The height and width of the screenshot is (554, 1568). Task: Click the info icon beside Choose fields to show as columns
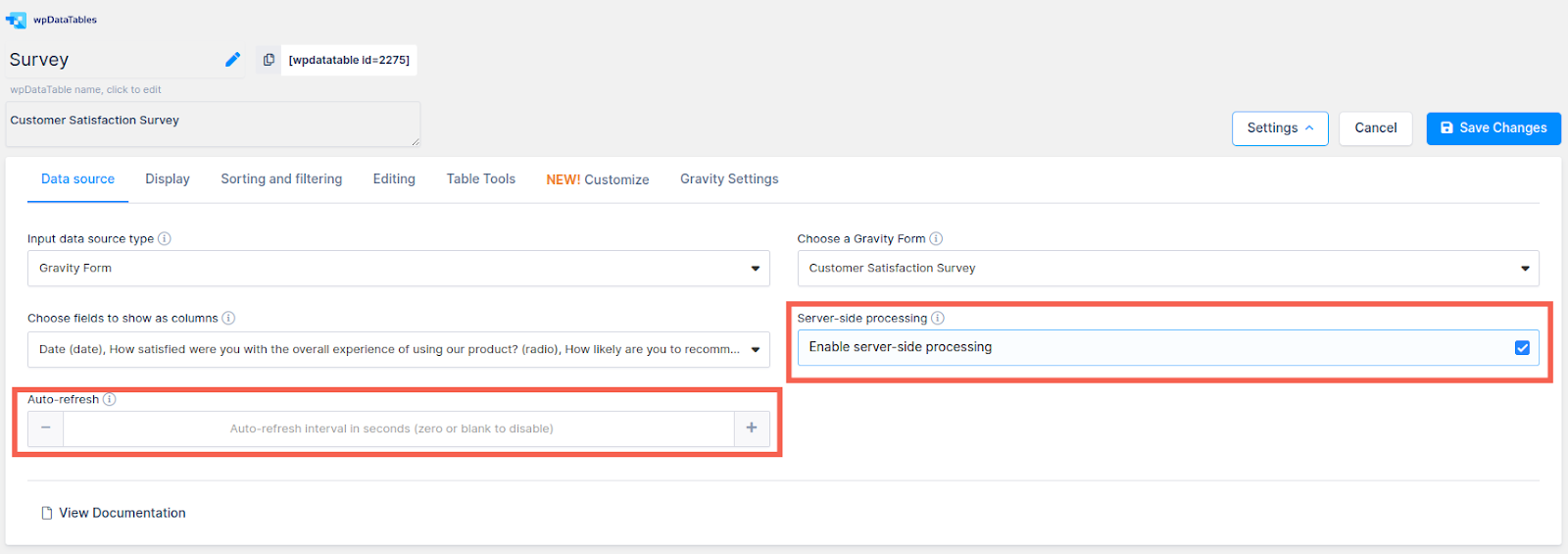coord(228,318)
